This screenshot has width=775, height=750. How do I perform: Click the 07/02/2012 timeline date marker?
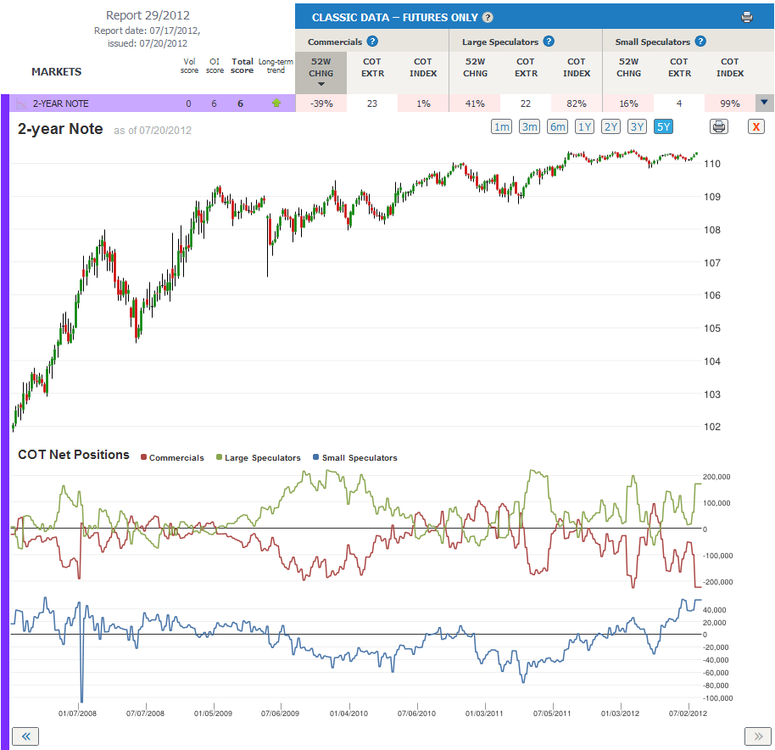coord(688,713)
